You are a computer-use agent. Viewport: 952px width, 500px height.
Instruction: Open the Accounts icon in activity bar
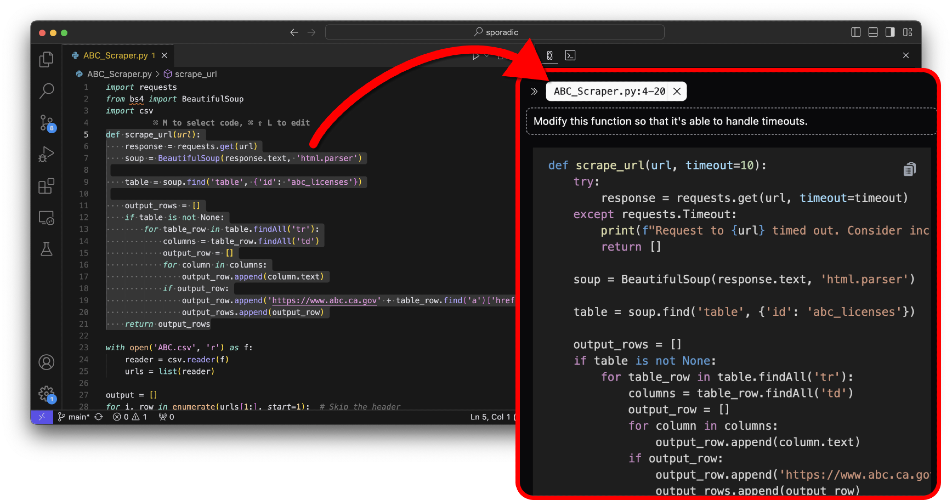[x=46, y=362]
